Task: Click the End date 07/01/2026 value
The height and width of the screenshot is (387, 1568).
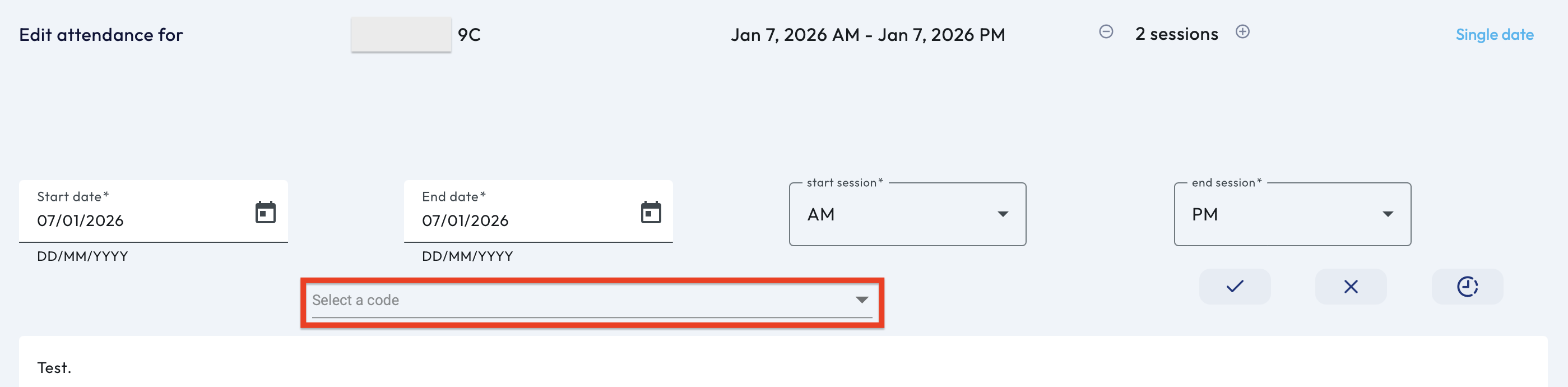Action: [465, 220]
